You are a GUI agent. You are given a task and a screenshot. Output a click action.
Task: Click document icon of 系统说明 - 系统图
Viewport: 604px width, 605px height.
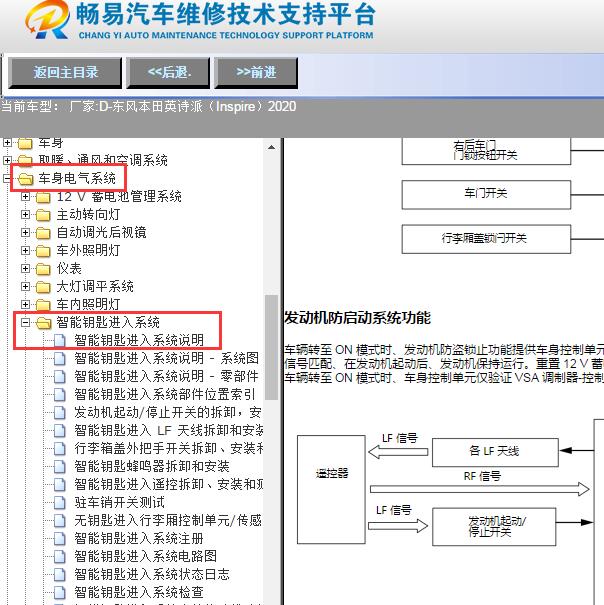pos(59,358)
